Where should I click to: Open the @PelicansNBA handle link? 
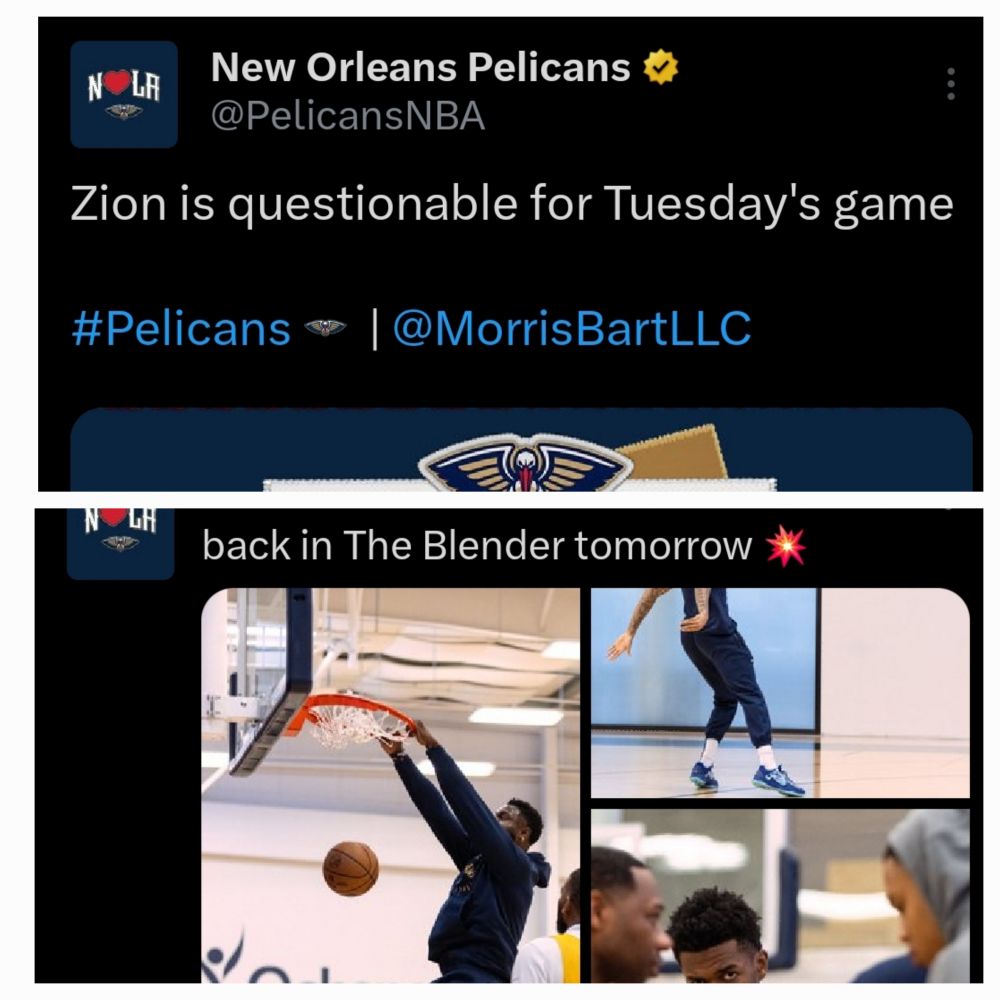(348, 117)
